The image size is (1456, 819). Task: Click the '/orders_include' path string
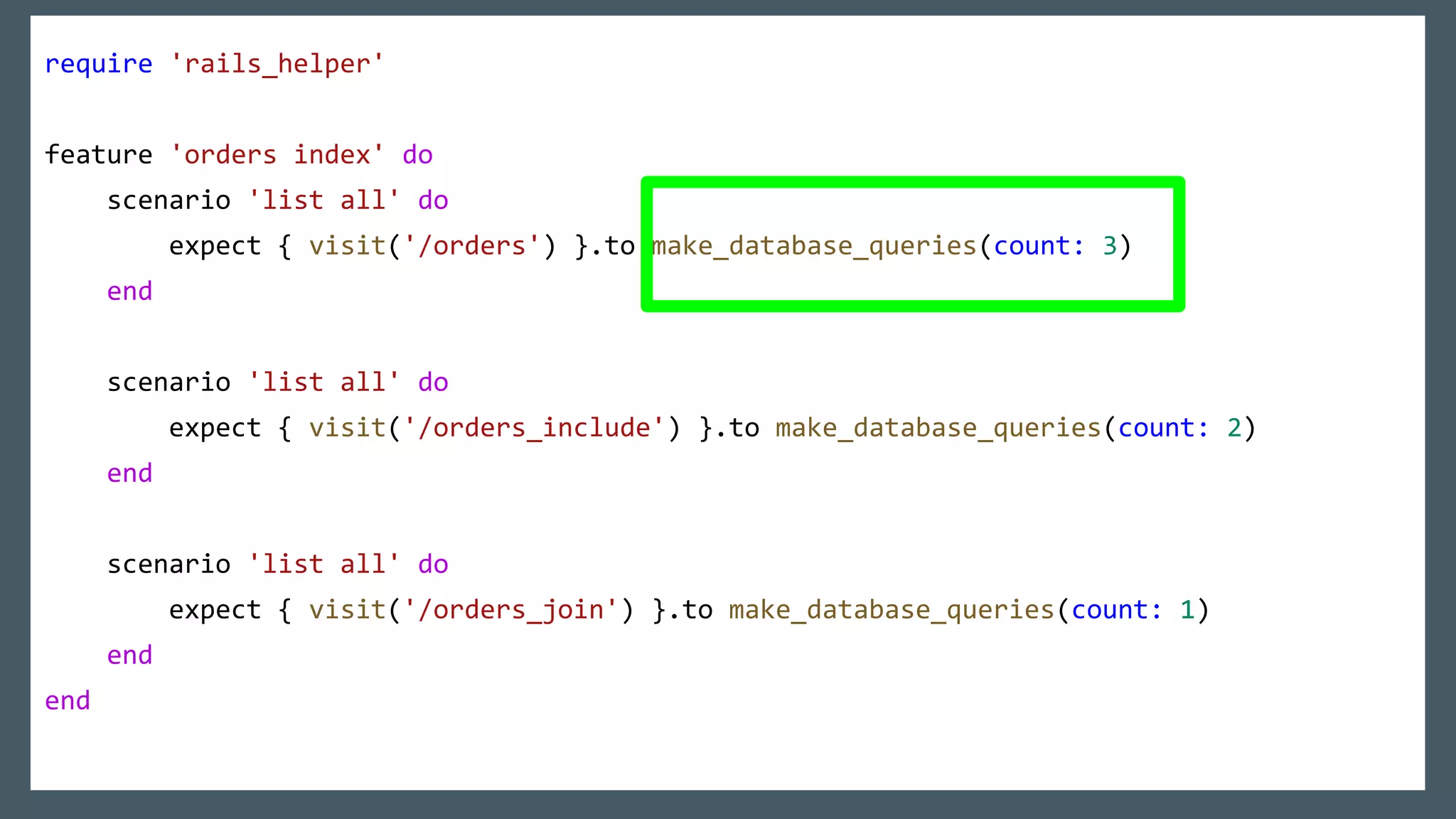535,428
